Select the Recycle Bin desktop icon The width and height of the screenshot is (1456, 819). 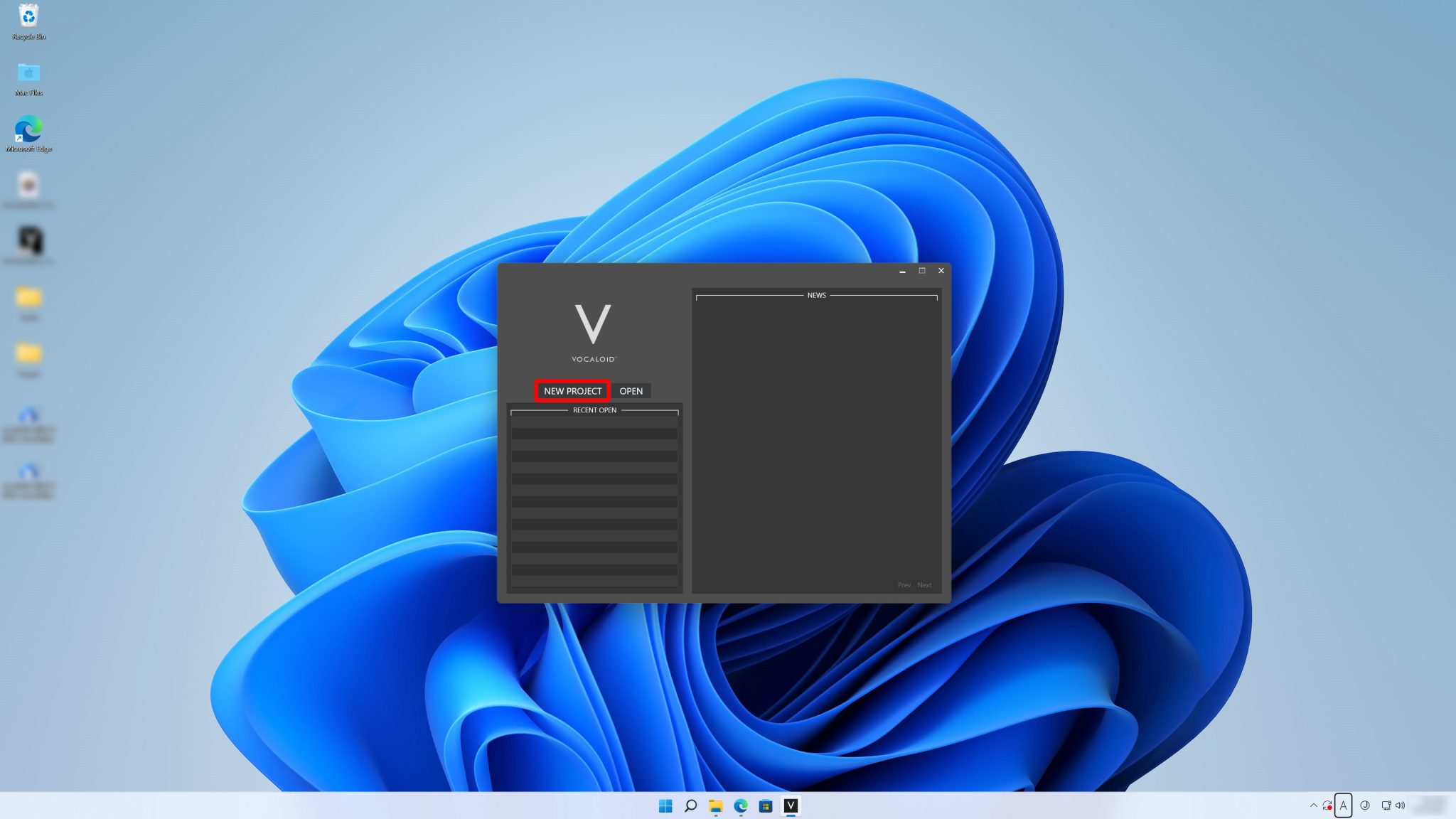(x=28, y=17)
